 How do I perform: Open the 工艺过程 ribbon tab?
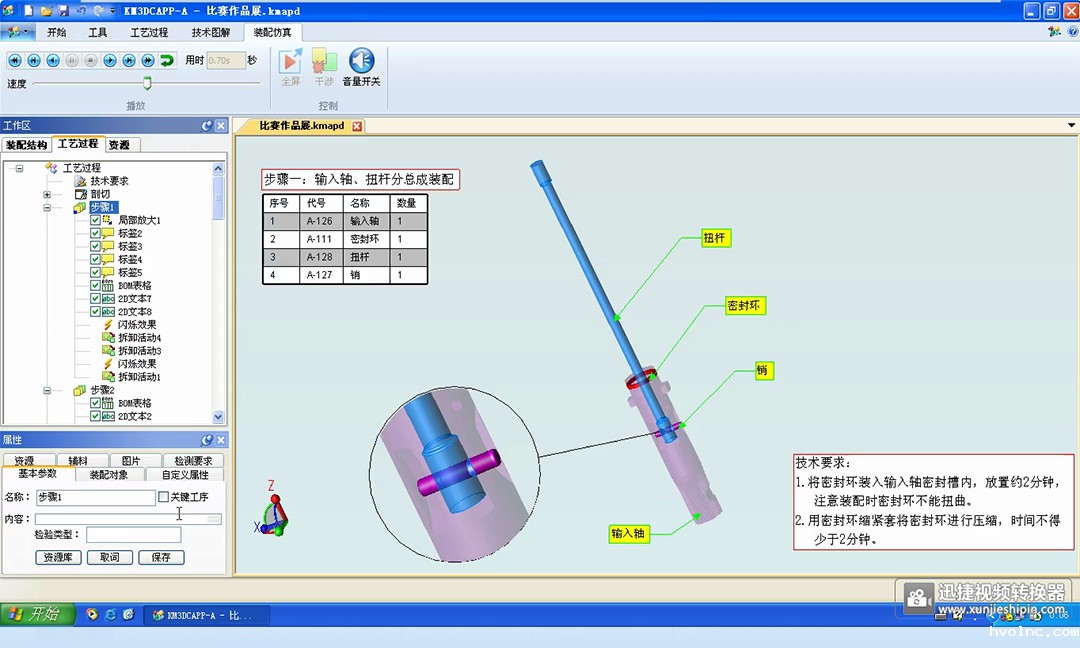[149, 32]
